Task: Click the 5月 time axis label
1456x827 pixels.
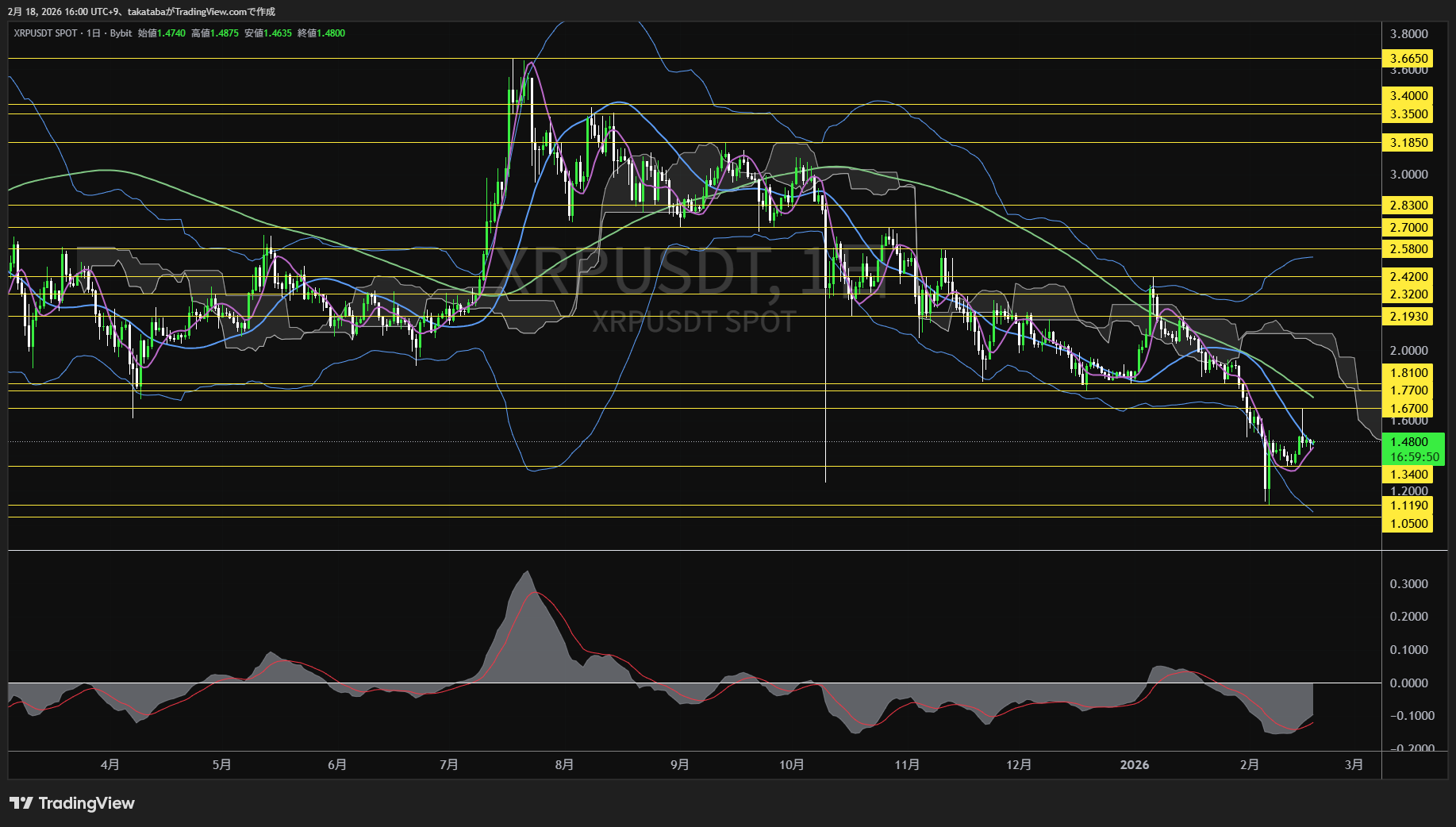Action: coord(222,764)
